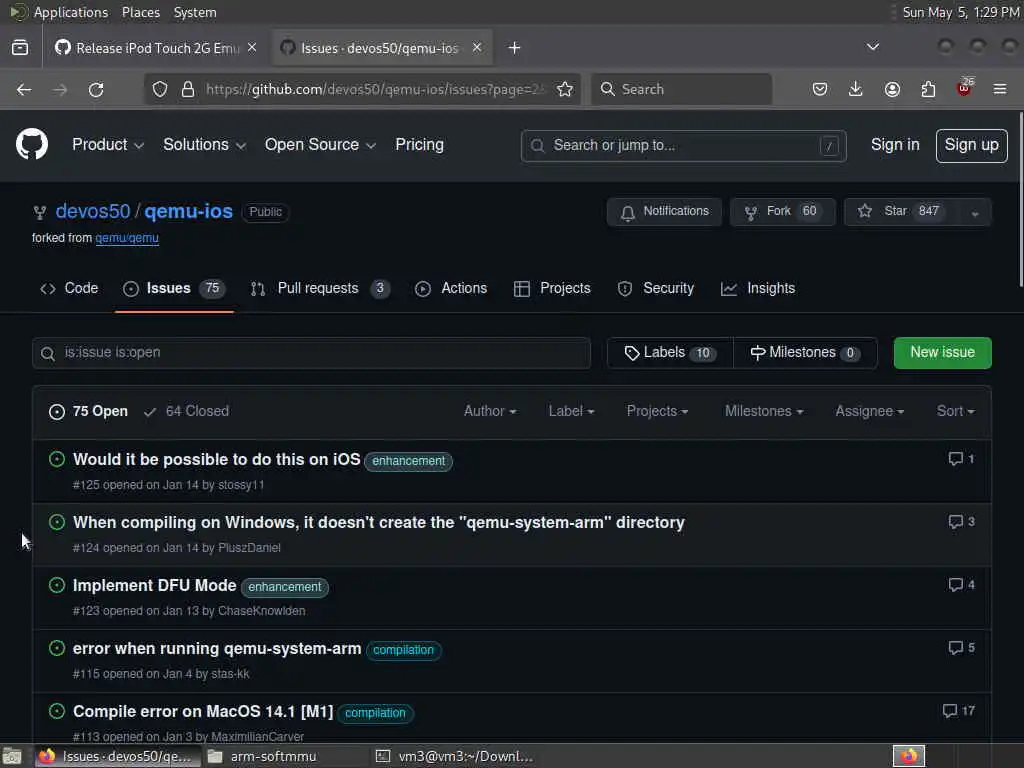The height and width of the screenshot is (768, 1024).
Task: Click the Firefox URL address bar
Action: 374,89
